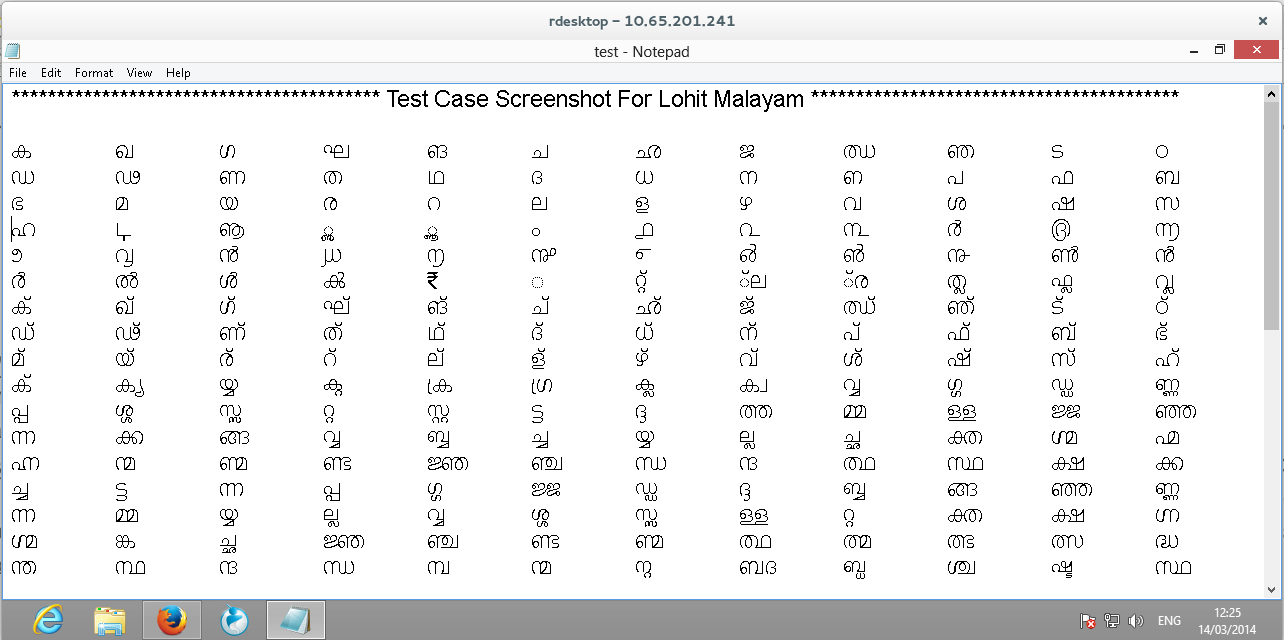Open the View menu
The image size is (1284, 640).
click(x=139, y=73)
